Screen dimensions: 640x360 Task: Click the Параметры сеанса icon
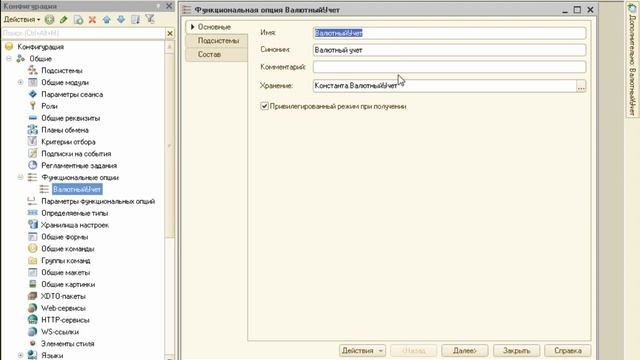coord(33,94)
